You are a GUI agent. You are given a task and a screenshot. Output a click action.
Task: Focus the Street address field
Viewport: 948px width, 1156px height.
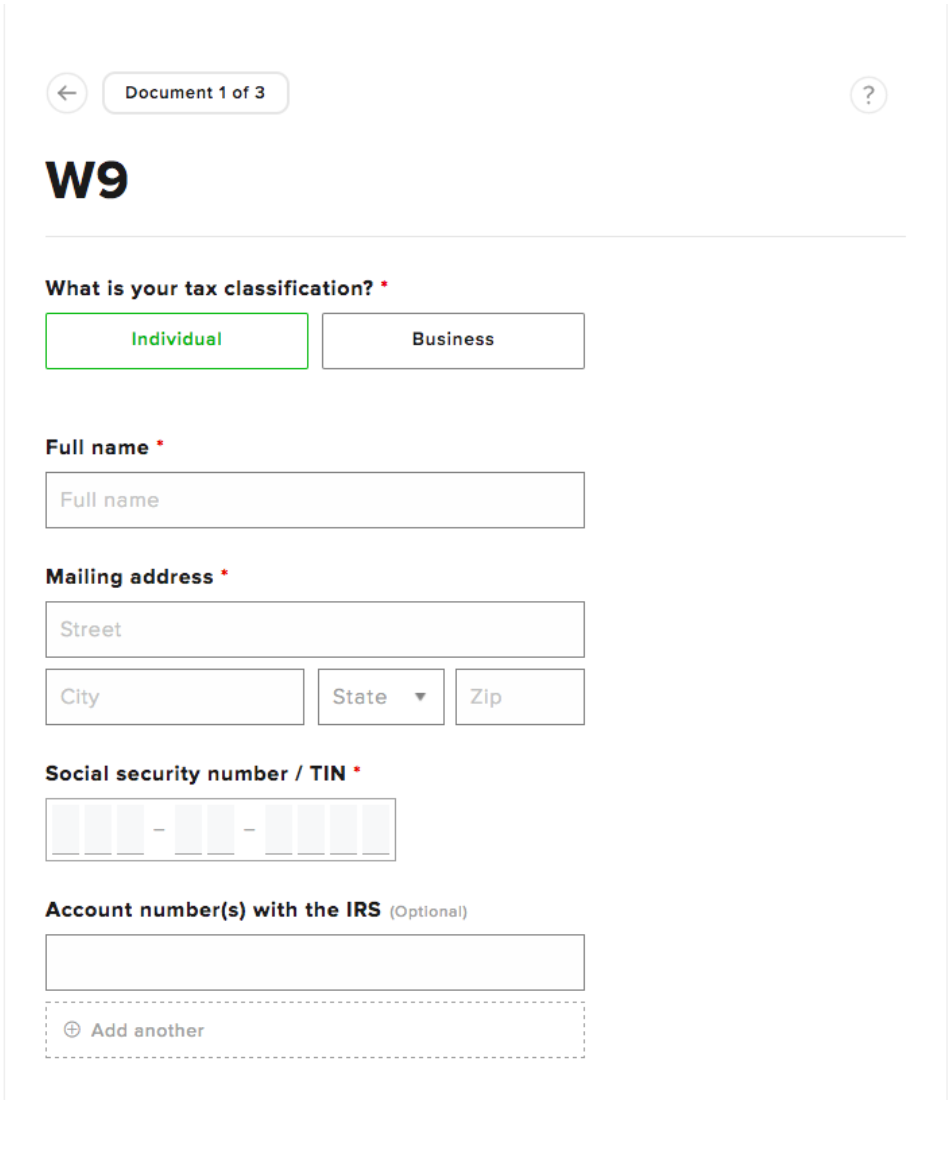point(315,630)
